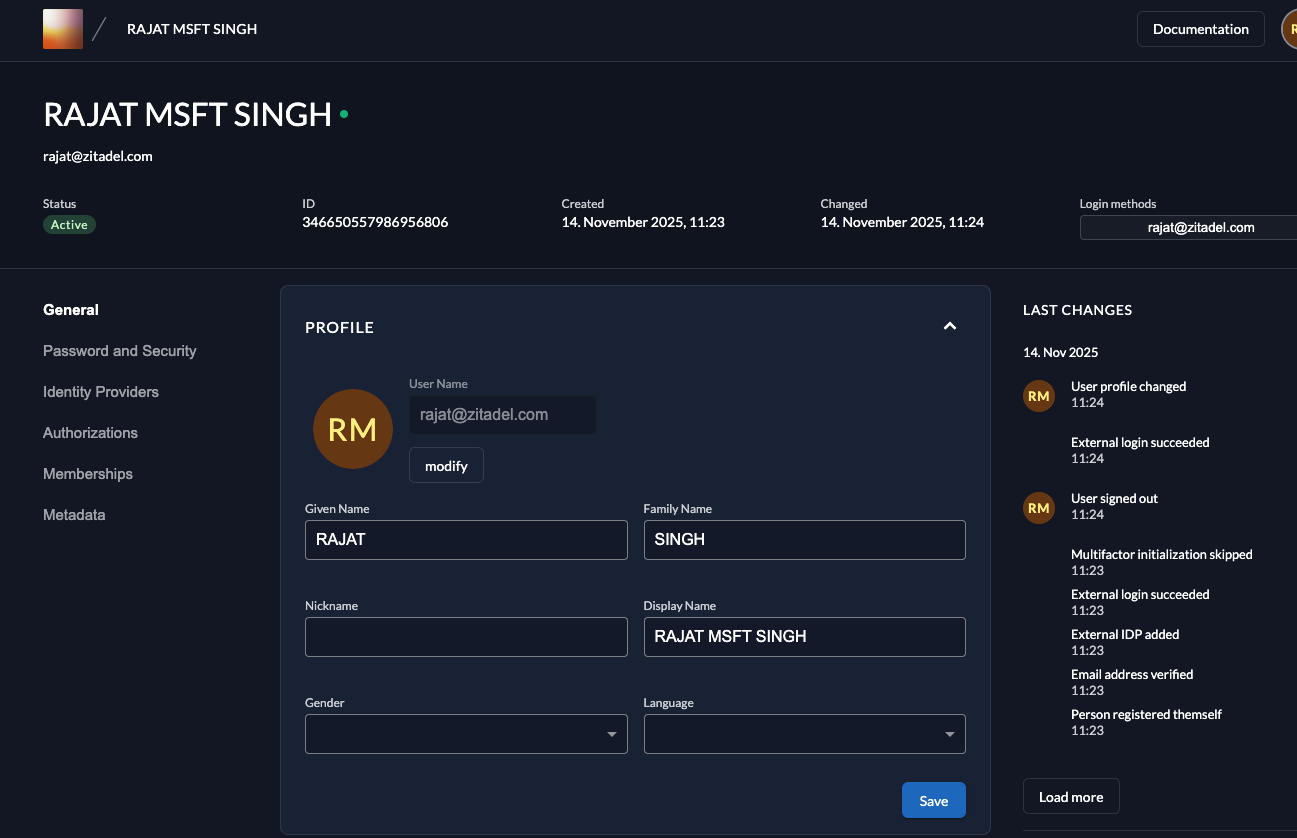
Task: Click into the Given Name field
Action: [466, 540]
